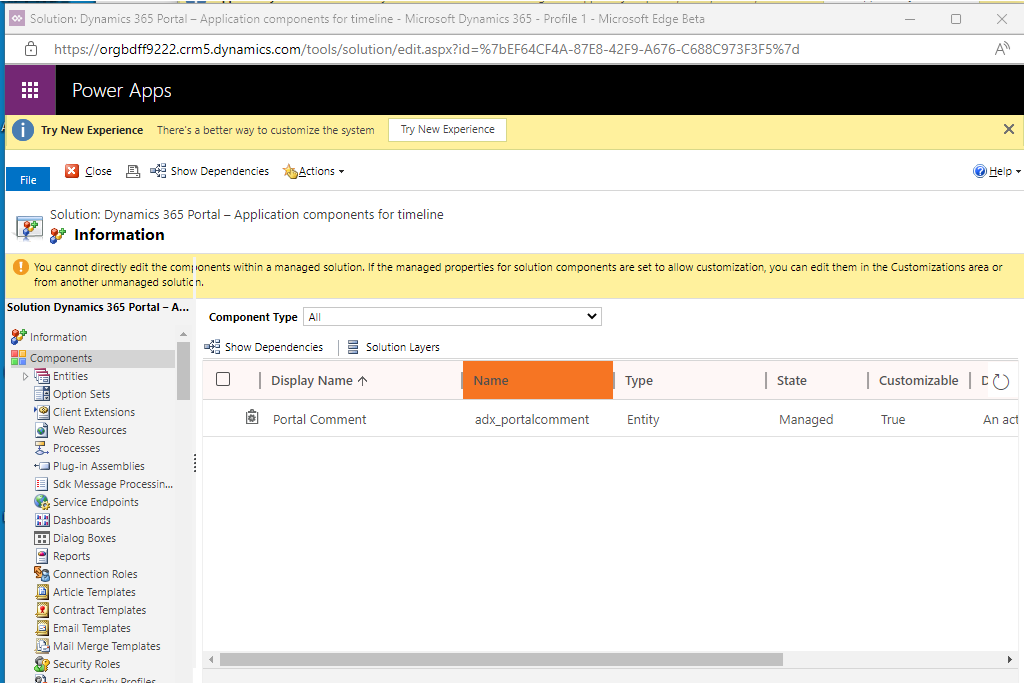
Task: Click the grid scroll left arrow
Action: click(211, 659)
